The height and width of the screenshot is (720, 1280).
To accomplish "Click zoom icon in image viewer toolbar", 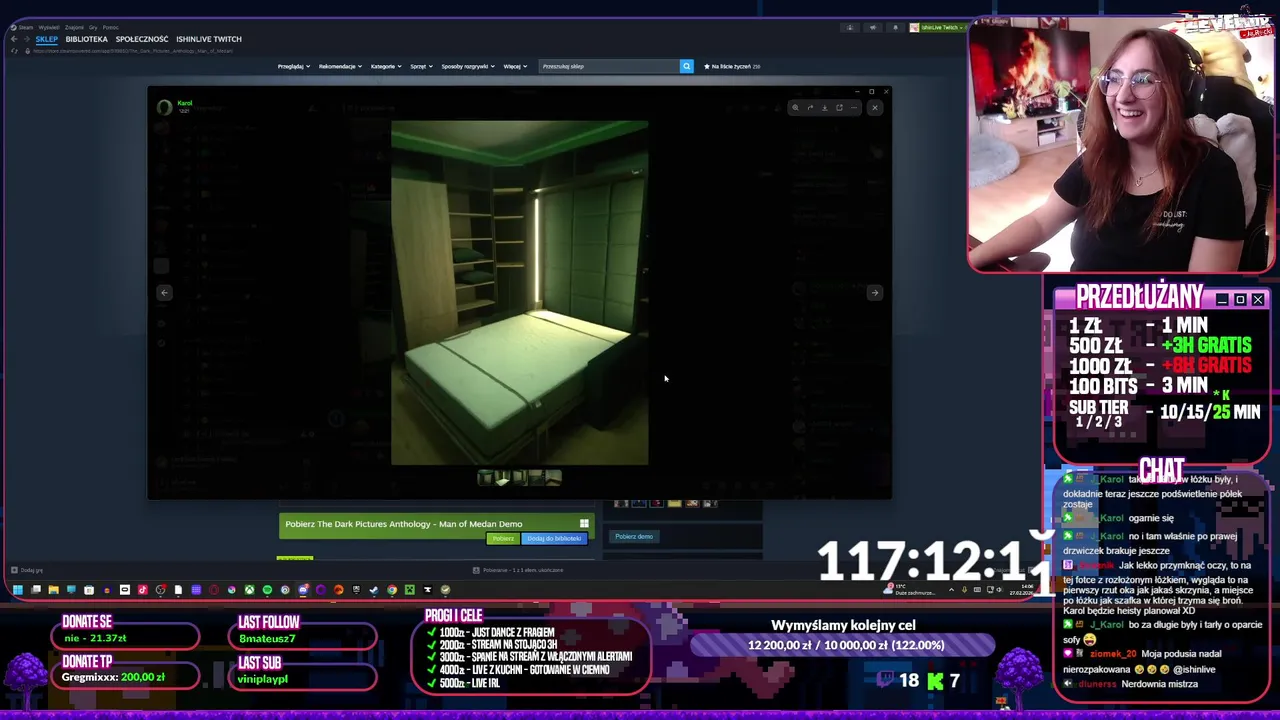I will (795, 107).
